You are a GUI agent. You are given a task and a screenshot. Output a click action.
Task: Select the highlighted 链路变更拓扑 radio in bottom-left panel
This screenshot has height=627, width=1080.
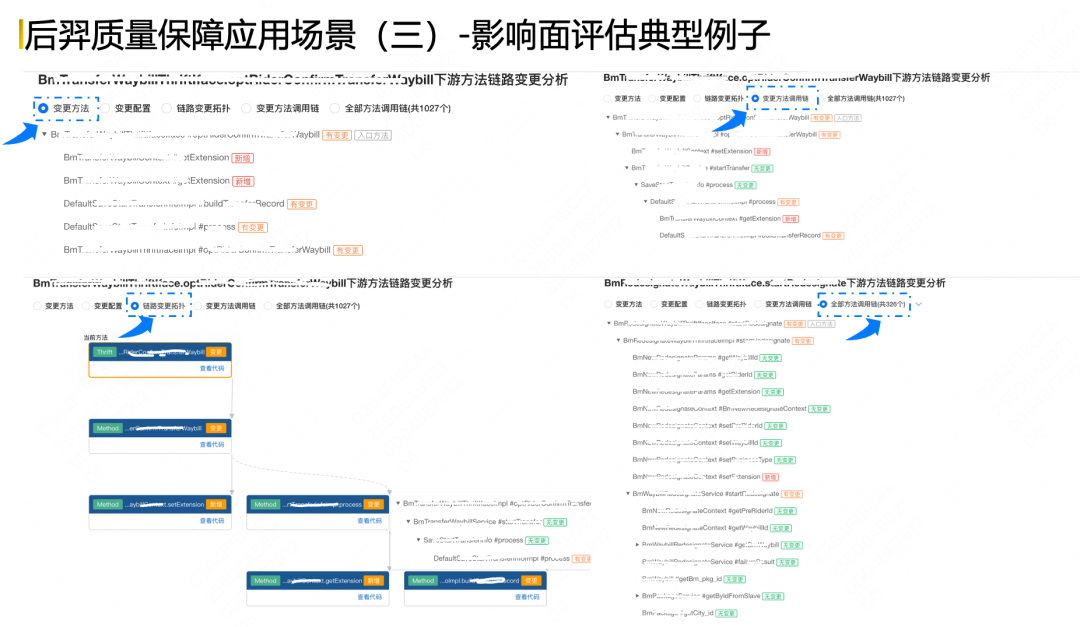[135, 306]
